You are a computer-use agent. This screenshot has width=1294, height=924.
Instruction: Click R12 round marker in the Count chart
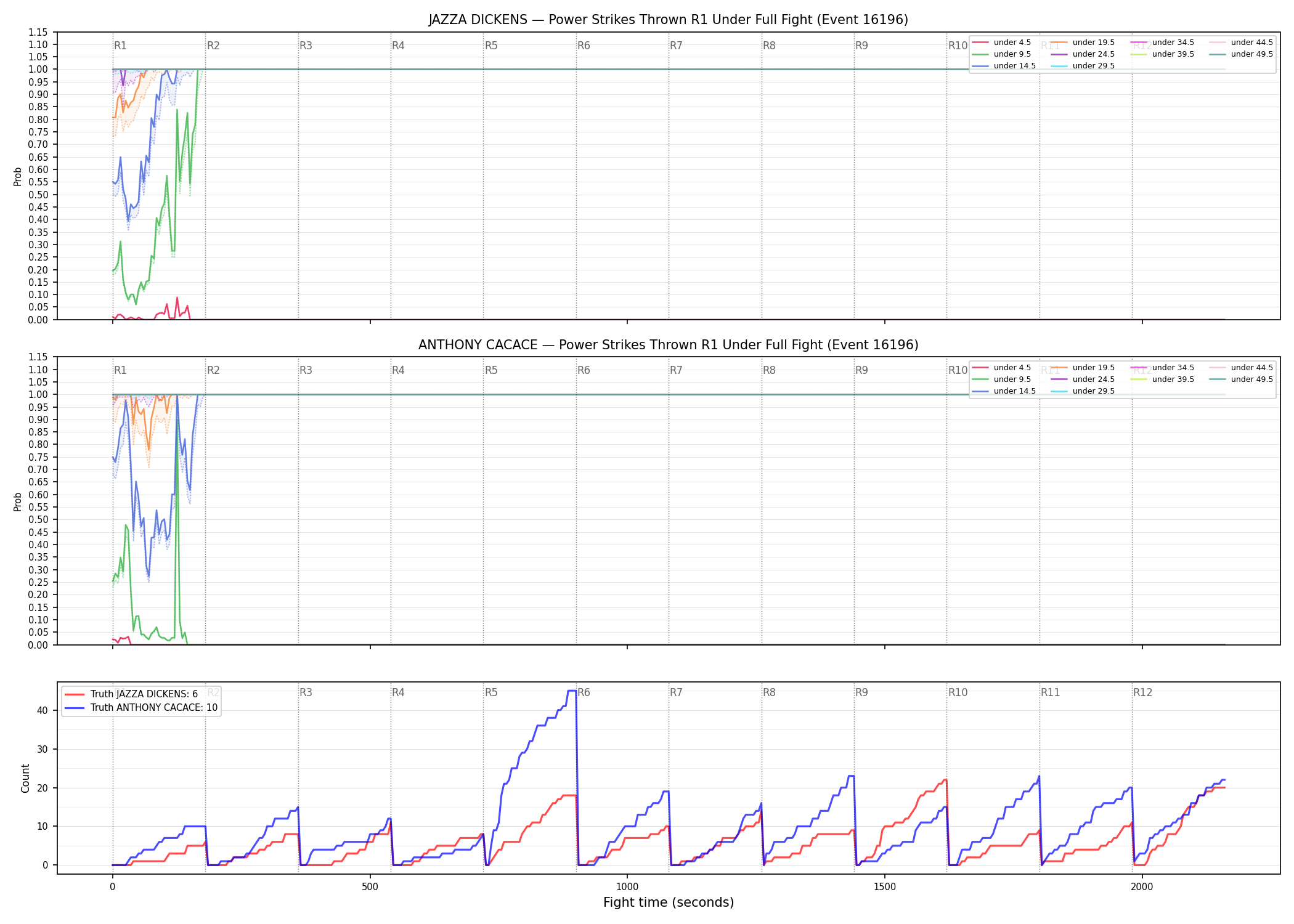[x=1142, y=692]
